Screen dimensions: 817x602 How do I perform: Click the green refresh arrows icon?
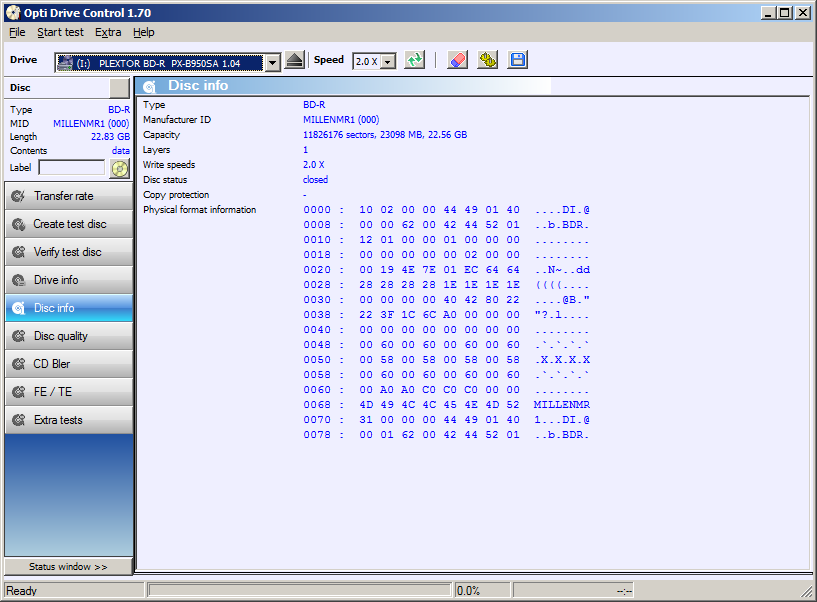[x=415, y=60]
